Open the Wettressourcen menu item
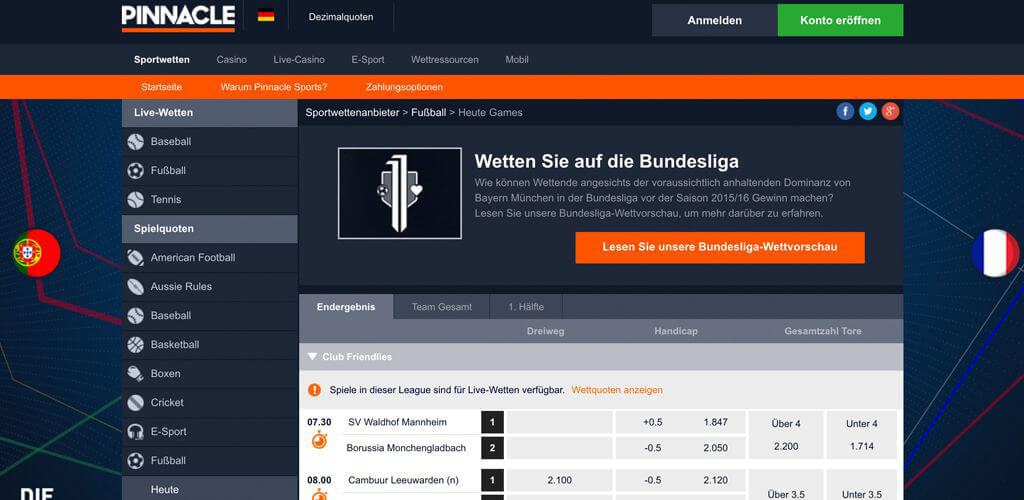Viewport: 1024px width, 500px height. coord(445,59)
